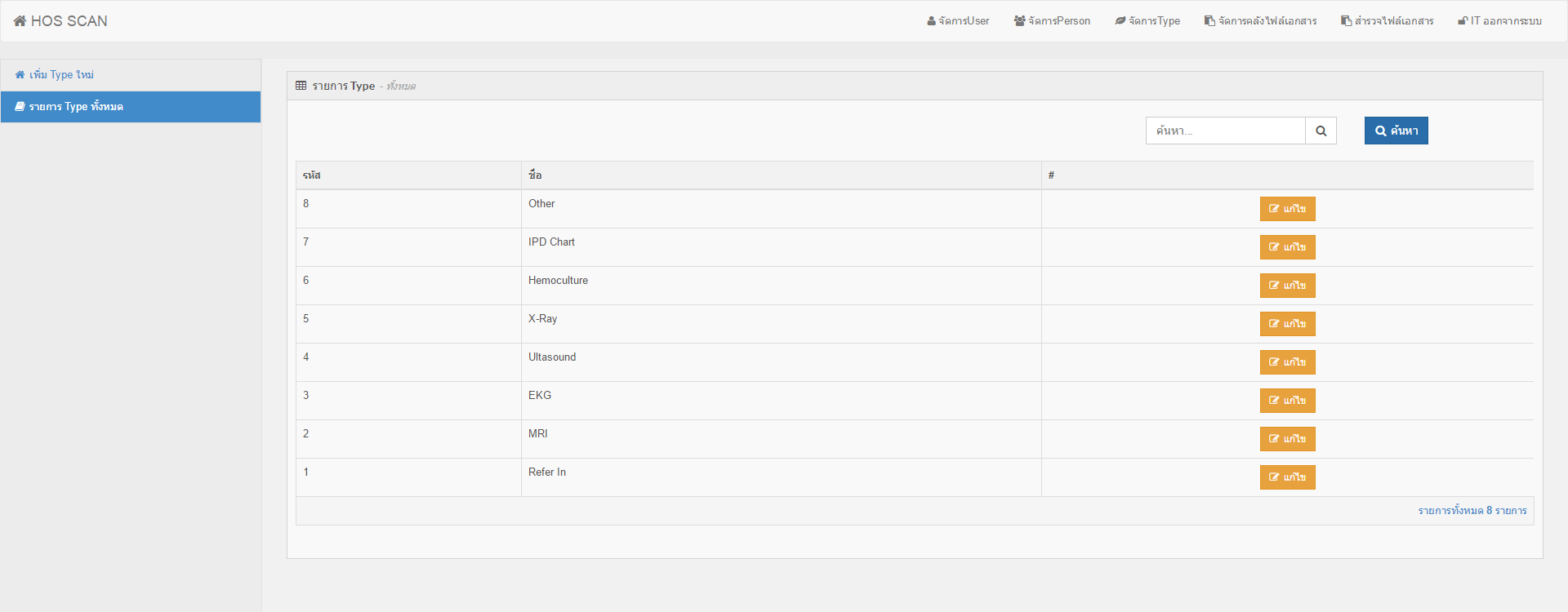Screen dimensions: 1568x612
Task: Edit the Ultasound row
Action: [x=1287, y=362]
